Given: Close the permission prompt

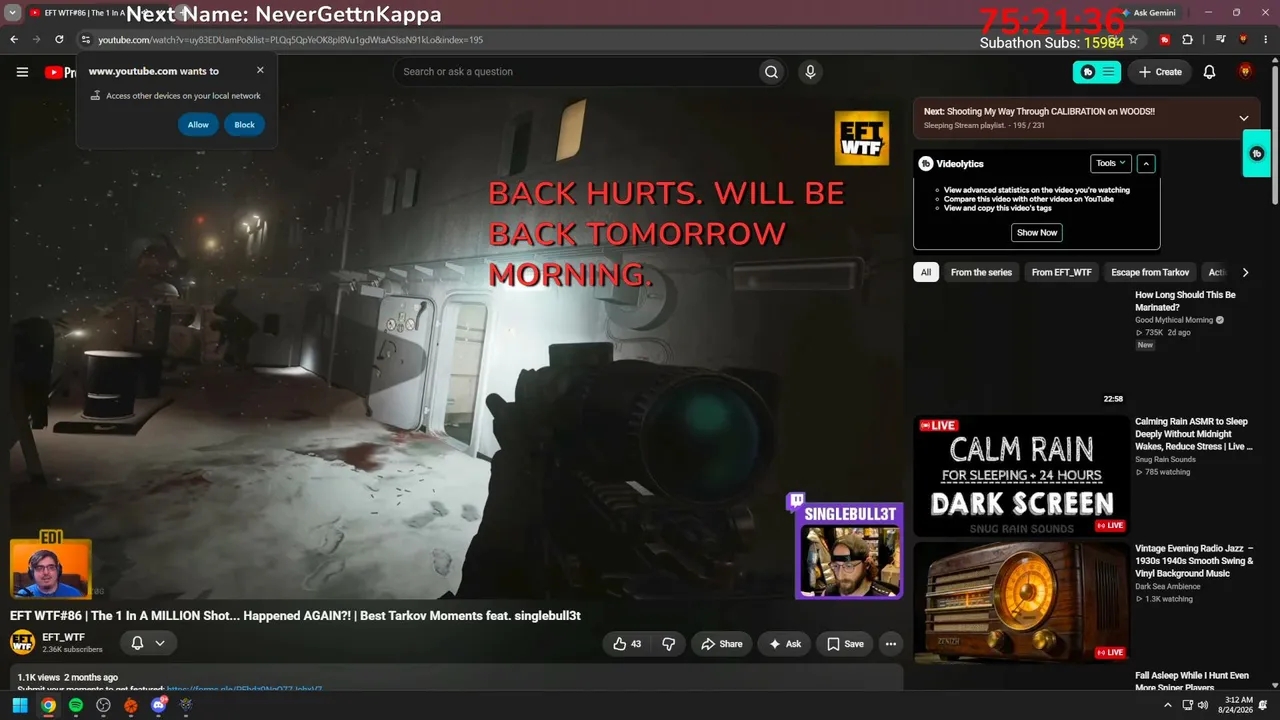Looking at the screenshot, I should [x=260, y=71].
